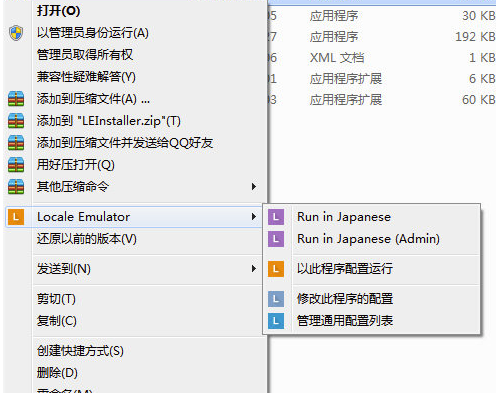Click the archive icon next to 添加到压缩文件(A)
Viewport: 496px width, 393px height.
pyautogui.click(x=16, y=99)
